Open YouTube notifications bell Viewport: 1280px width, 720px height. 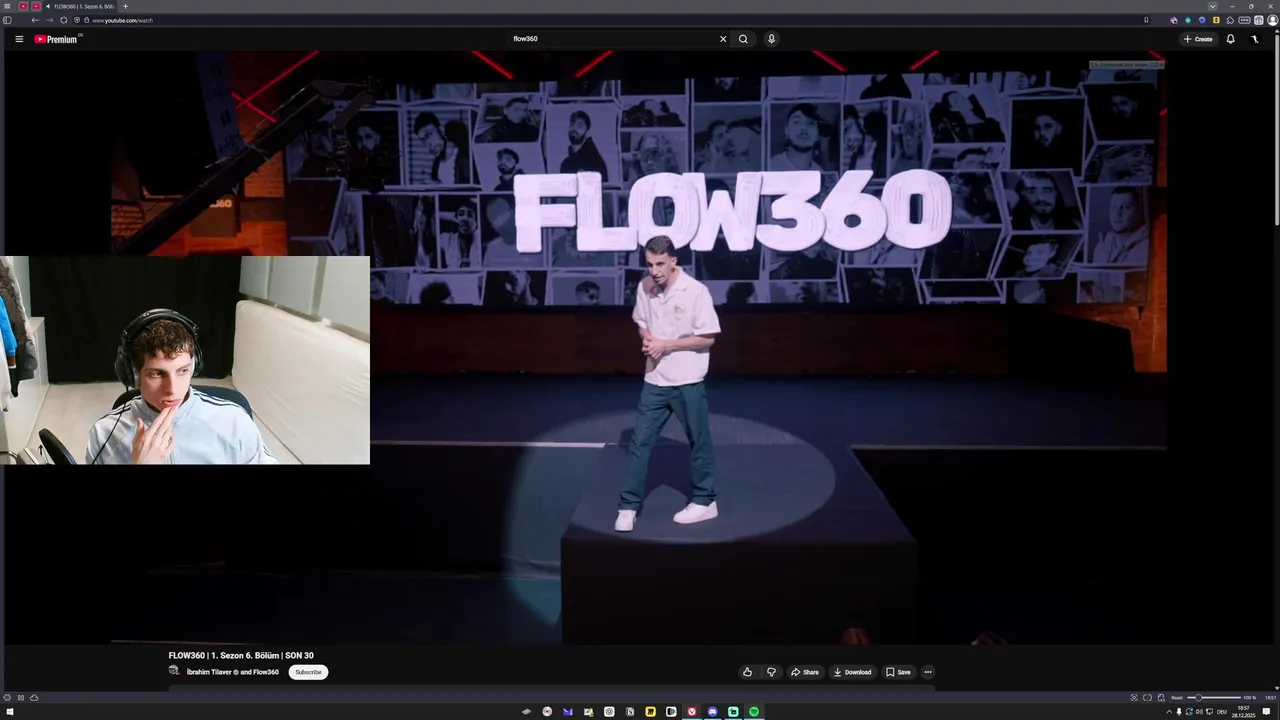(x=1231, y=39)
